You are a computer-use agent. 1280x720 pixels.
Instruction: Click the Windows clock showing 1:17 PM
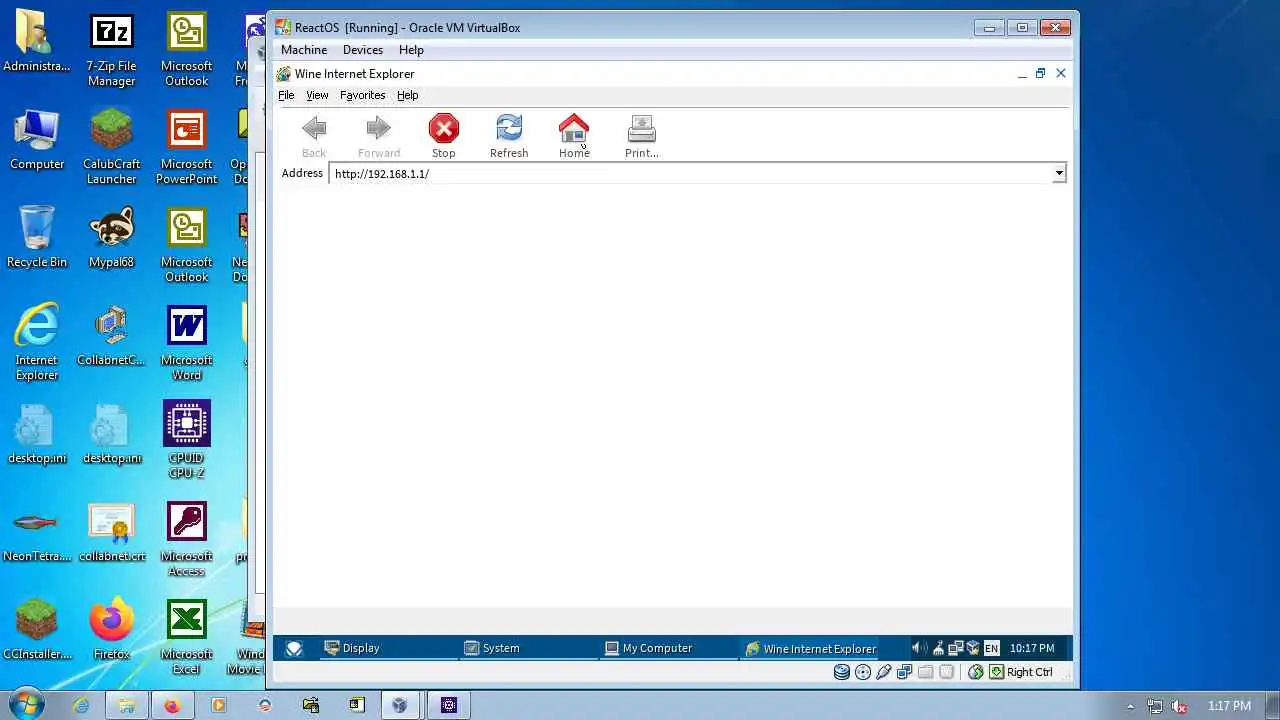[1229, 706]
